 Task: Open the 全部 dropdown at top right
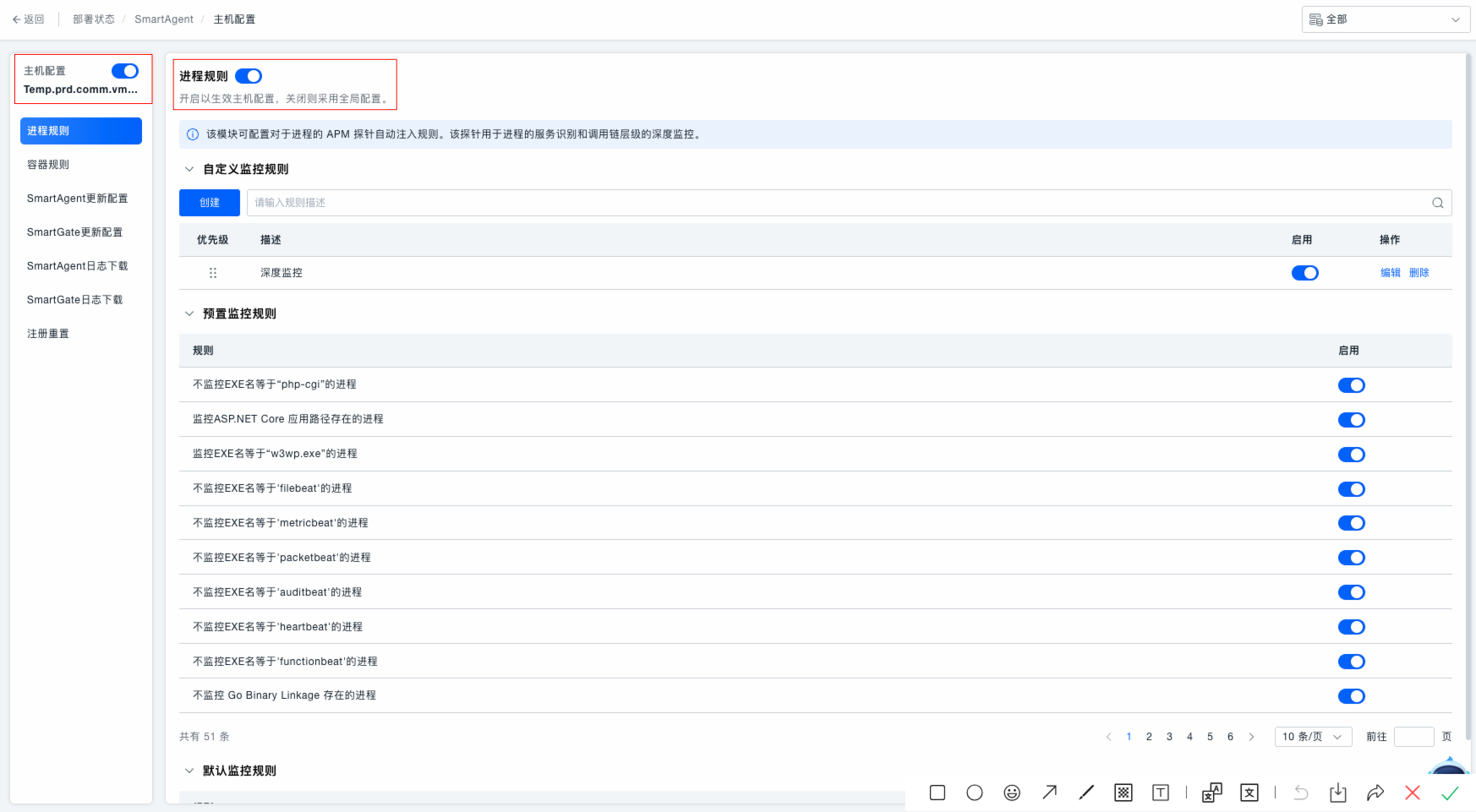(1386, 19)
